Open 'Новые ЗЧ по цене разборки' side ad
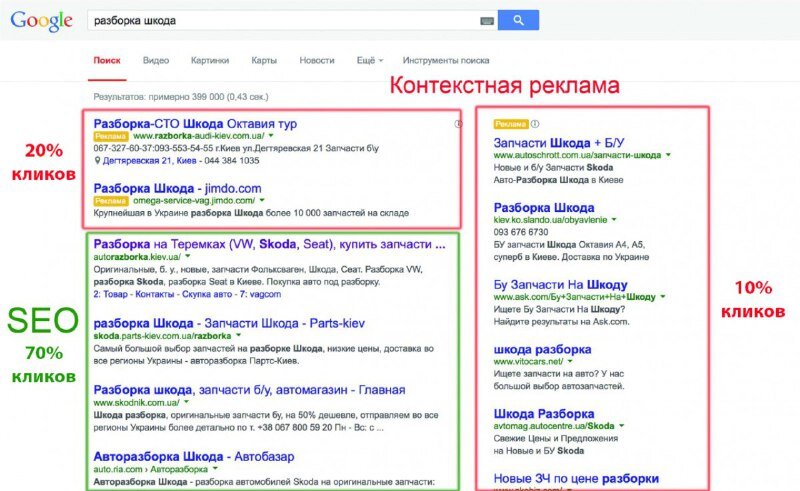Viewport: 800px width, 491px height. pyautogui.click(x=576, y=479)
